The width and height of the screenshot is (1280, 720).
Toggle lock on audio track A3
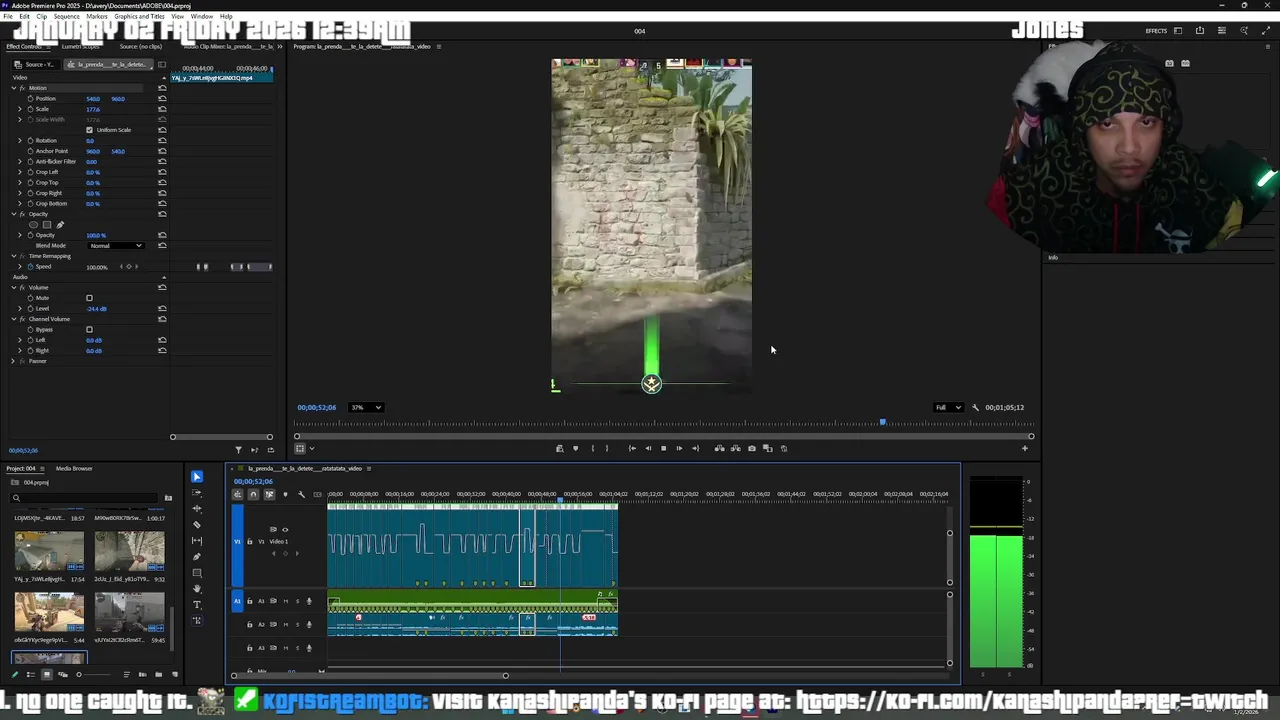[x=250, y=648]
